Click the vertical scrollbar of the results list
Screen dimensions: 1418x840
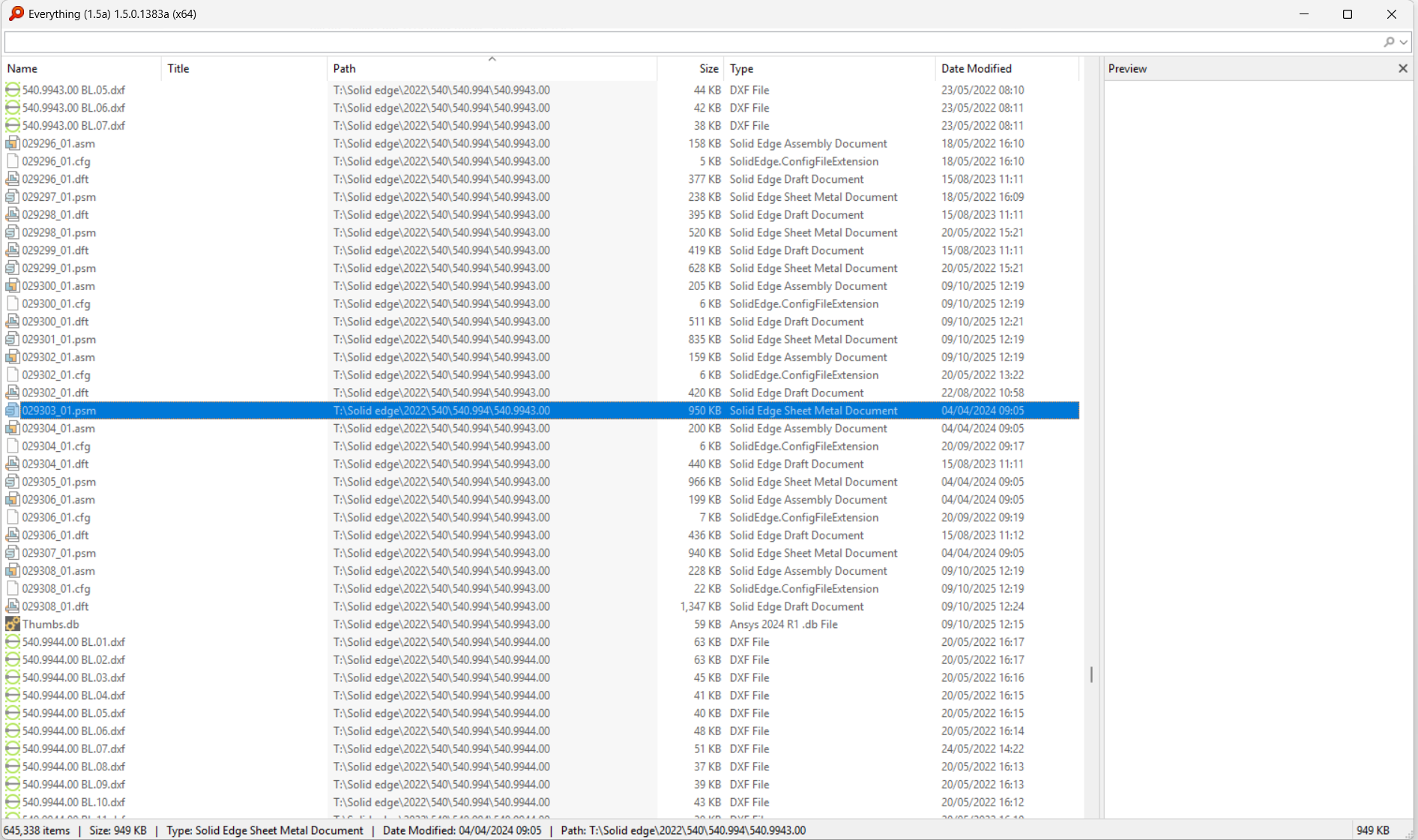[1091, 674]
